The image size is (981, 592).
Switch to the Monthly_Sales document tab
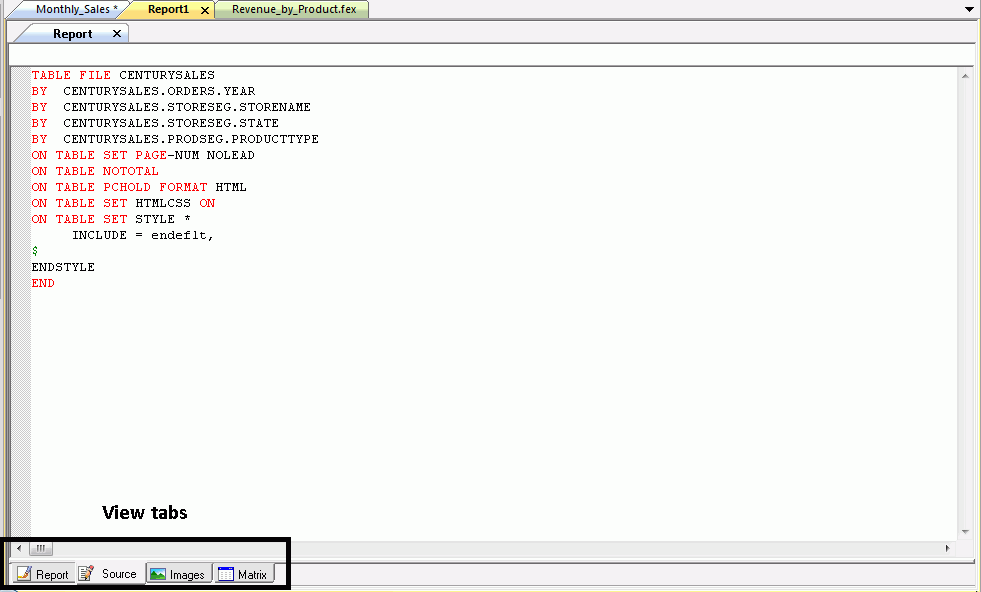pos(76,9)
